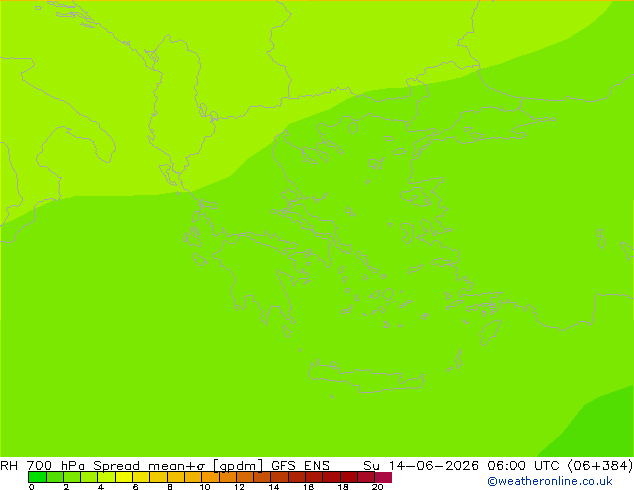Select the dark red swatch above 18
The image size is (634, 490).
coord(349,477)
